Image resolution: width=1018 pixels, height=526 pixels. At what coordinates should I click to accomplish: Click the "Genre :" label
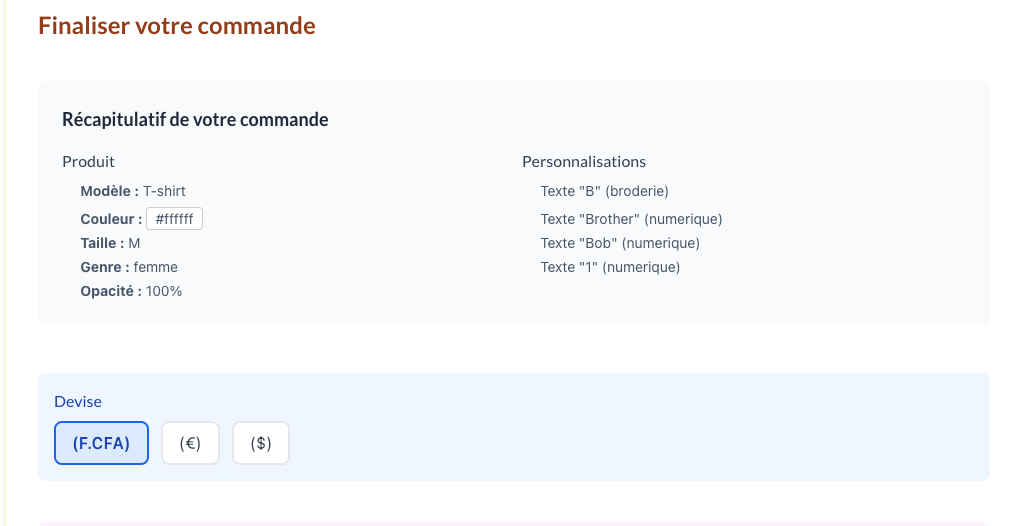[105, 267]
